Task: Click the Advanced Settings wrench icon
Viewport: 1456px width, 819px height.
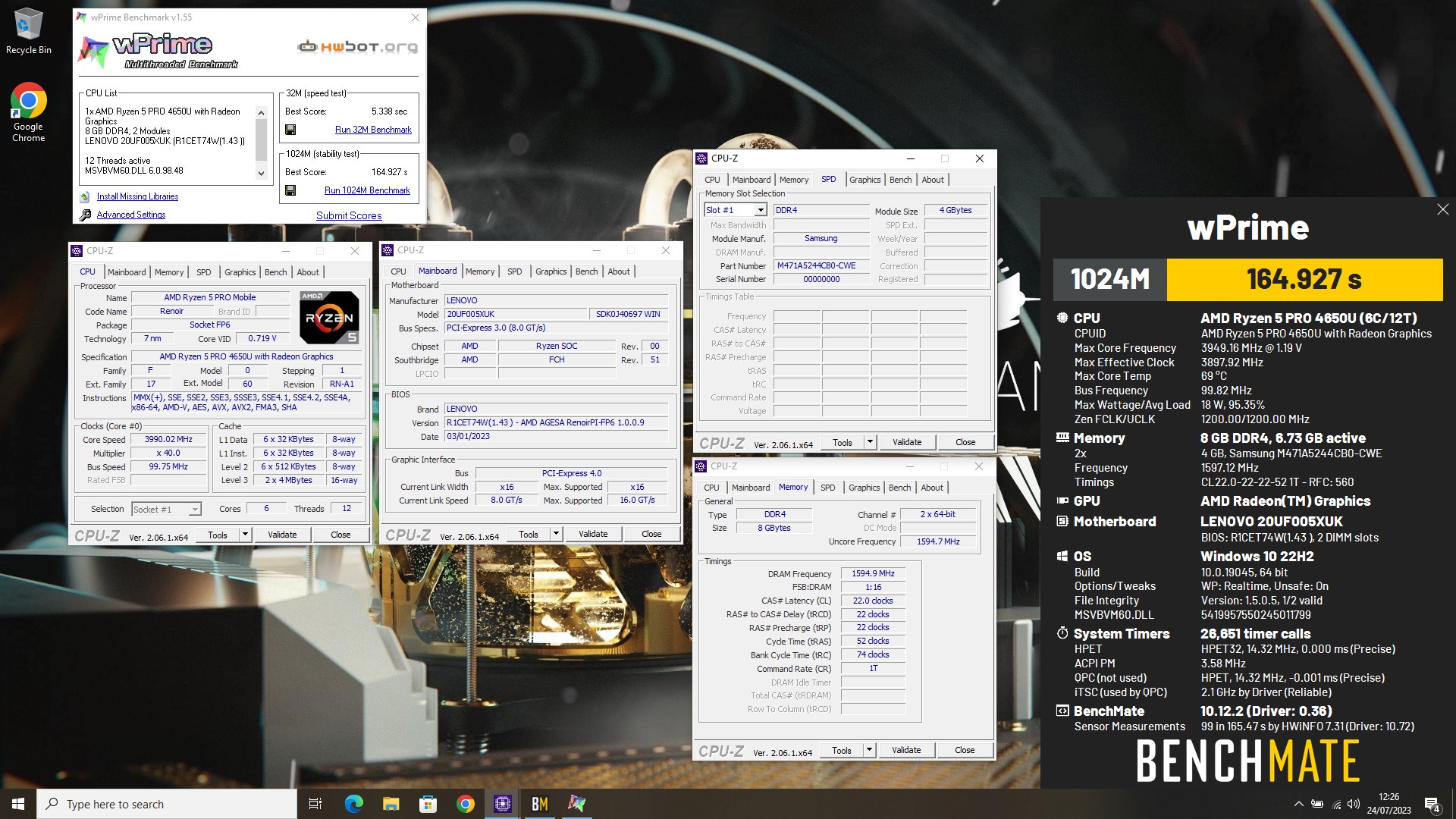Action: 85,215
